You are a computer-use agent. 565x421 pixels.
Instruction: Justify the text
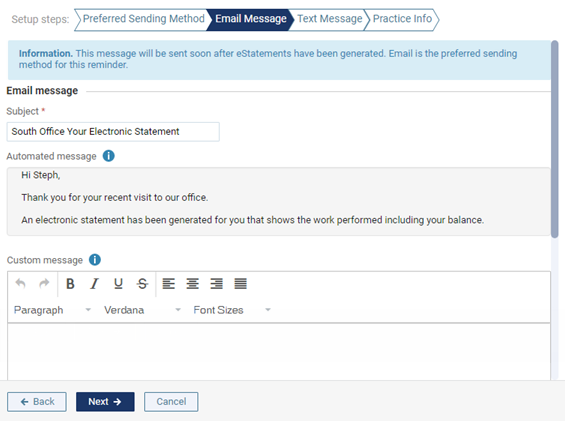click(x=240, y=284)
